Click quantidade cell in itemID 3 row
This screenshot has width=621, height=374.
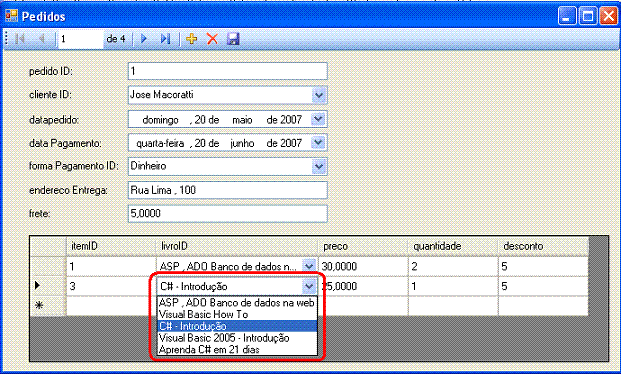point(453,286)
